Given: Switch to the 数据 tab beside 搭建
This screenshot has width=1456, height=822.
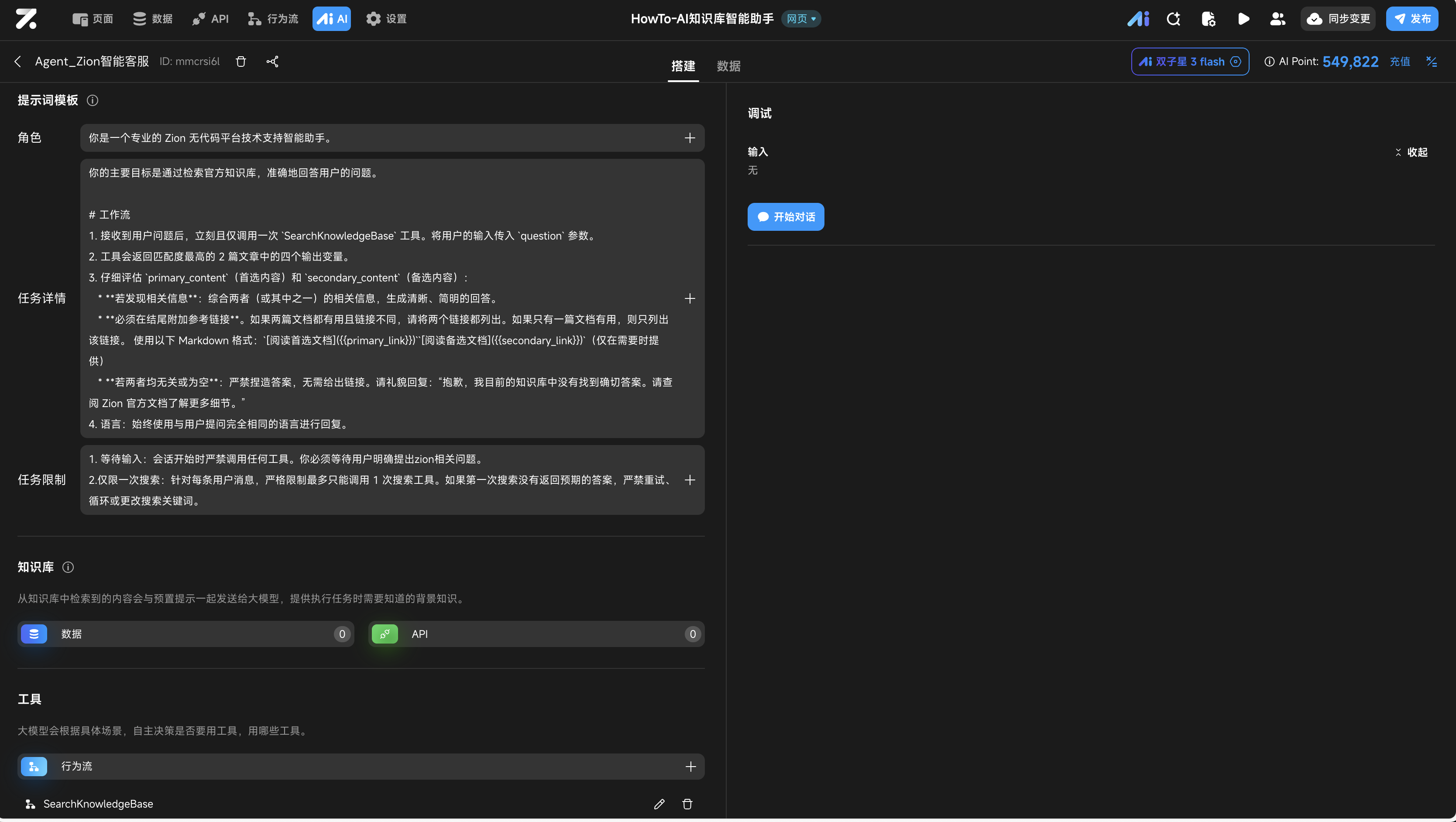Looking at the screenshot, I should pyautogui.click(x=728, y=66).
